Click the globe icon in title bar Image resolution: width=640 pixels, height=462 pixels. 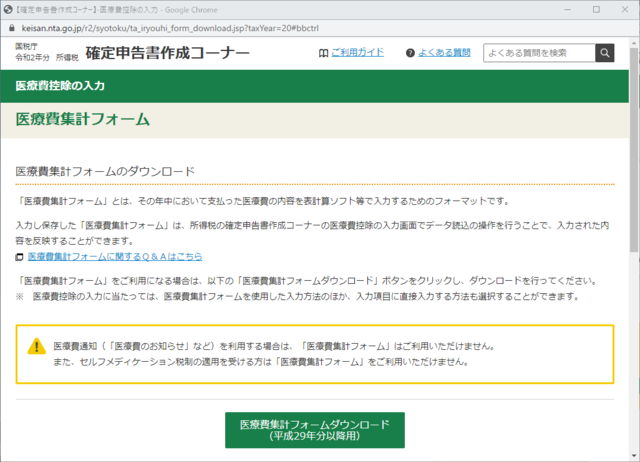[x=8, y=9]
